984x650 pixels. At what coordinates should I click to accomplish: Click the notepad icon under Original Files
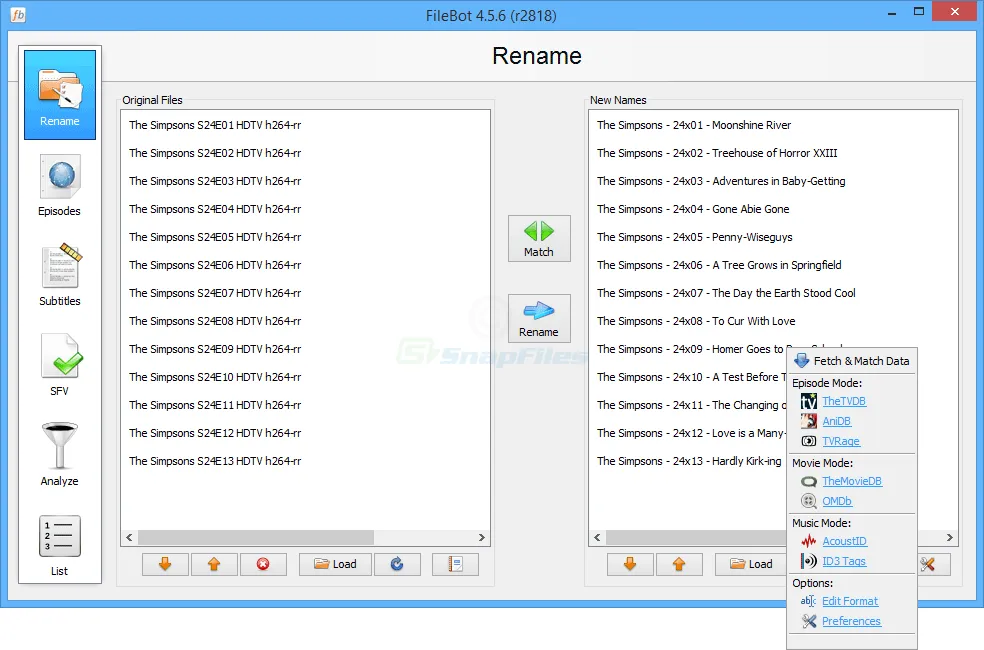coord(456,564)
